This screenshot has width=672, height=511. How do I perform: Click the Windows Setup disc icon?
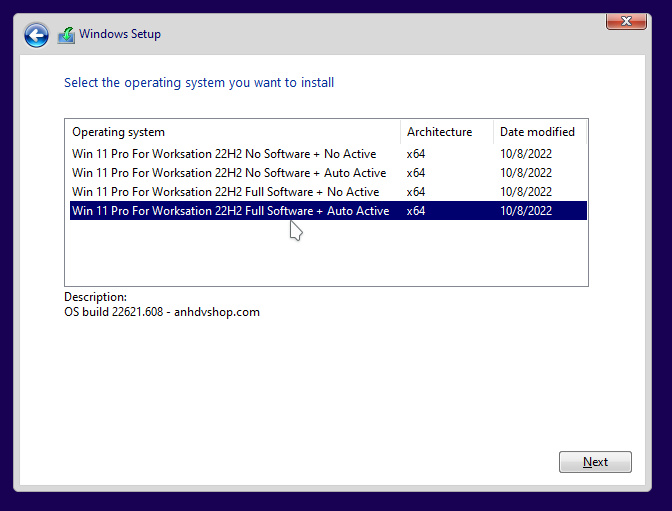click(x=66, y=35)
